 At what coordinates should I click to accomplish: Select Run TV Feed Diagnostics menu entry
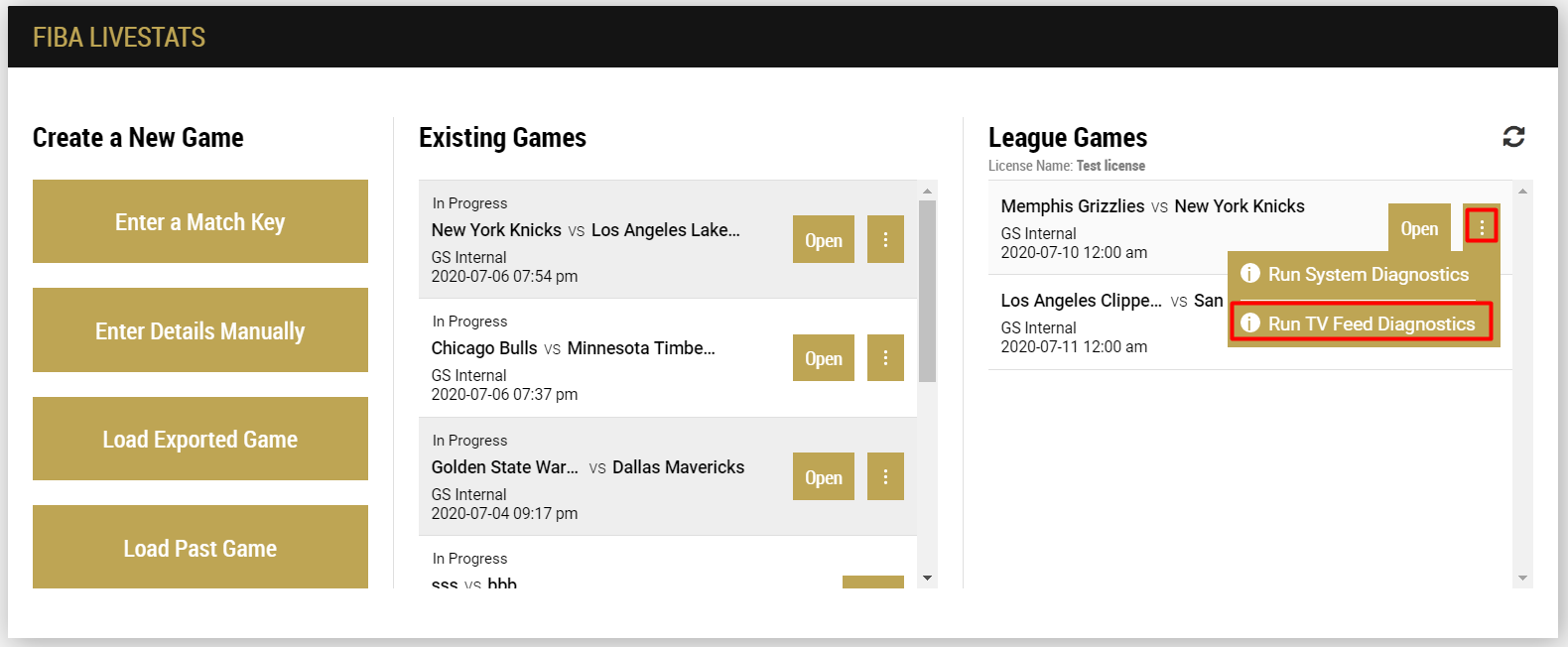click(x=1371, y=324)
